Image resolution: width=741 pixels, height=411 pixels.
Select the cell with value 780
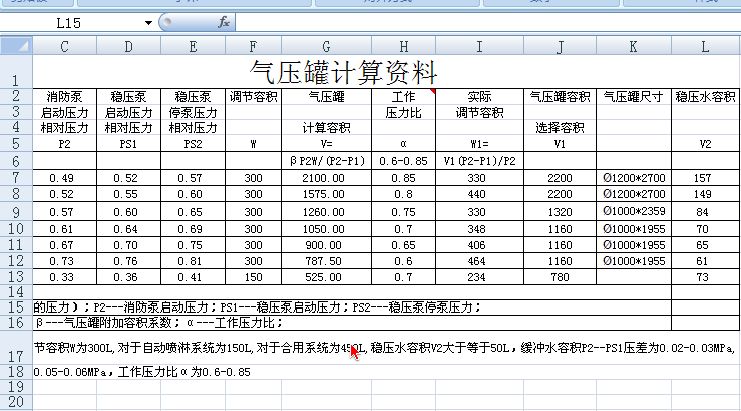(x=559, y=276)
